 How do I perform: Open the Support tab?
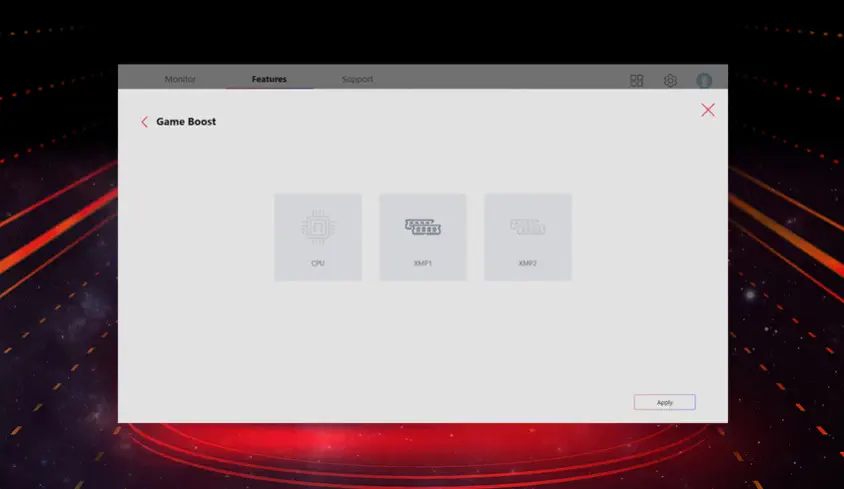[x=357, y=79]
